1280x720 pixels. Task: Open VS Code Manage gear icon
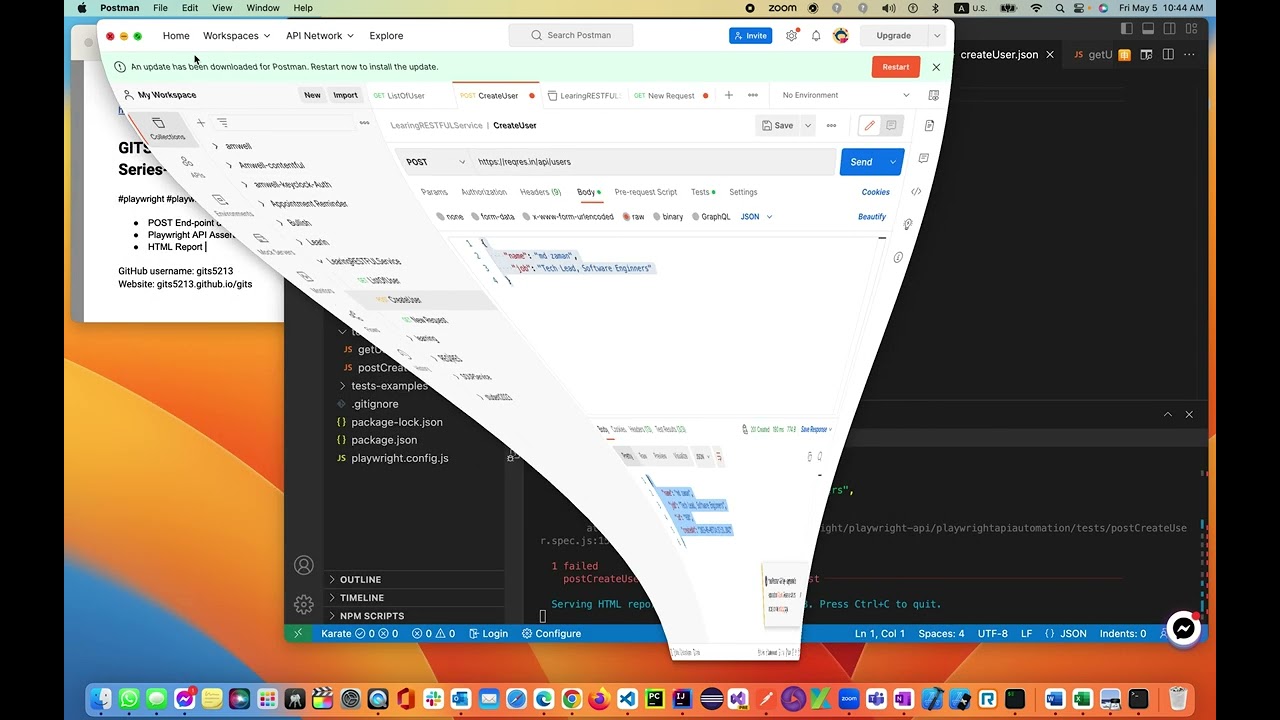(x=304, y=605)
